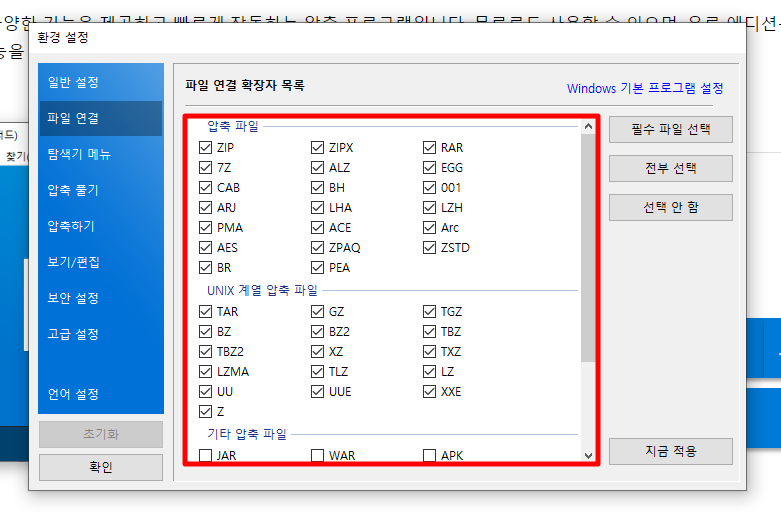Toggle the GZ checkbox
The image size is (781, 523).
click(317, 311)
